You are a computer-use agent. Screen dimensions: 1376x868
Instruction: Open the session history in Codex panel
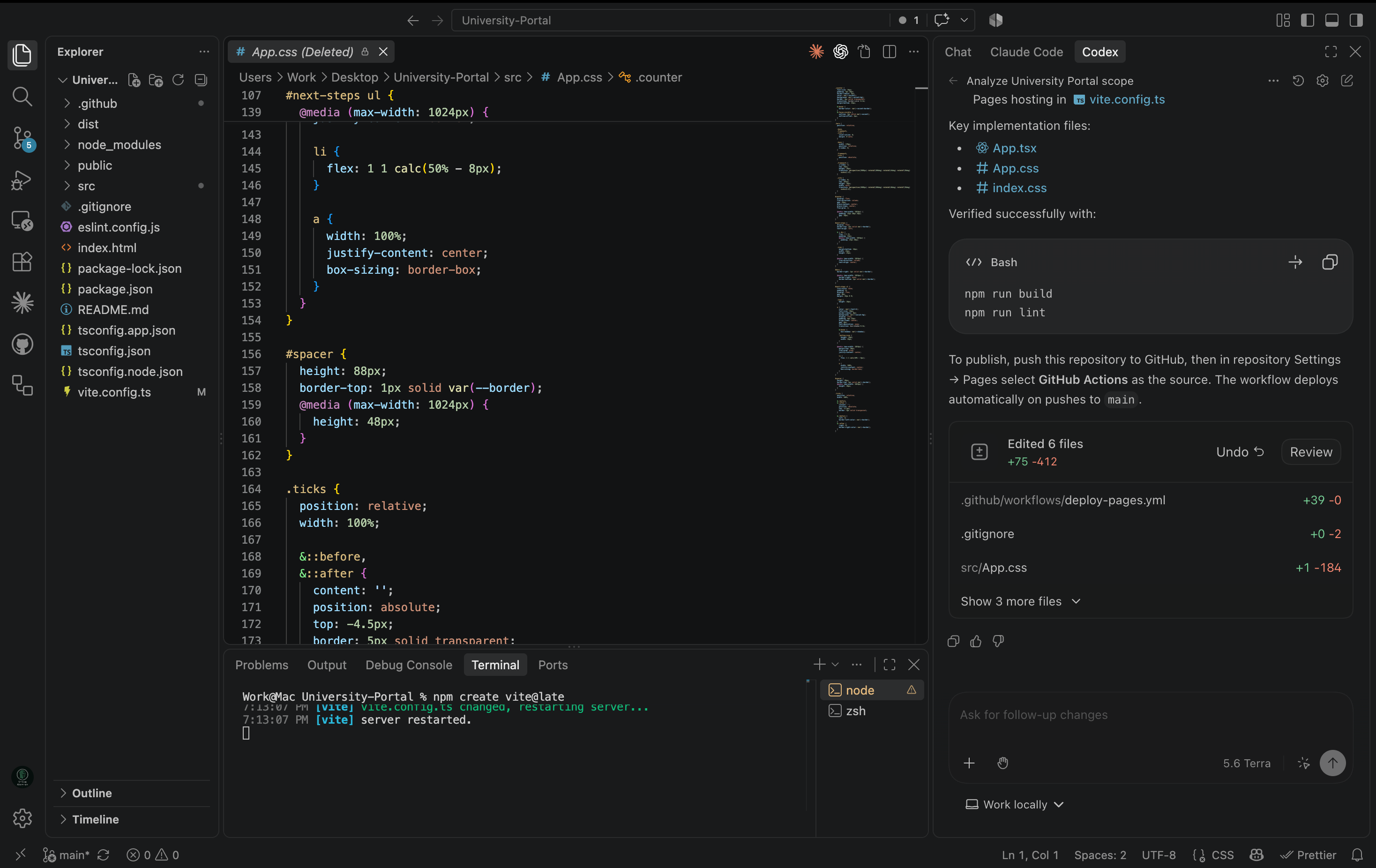pyautogui.click(x=1298, y=81)
